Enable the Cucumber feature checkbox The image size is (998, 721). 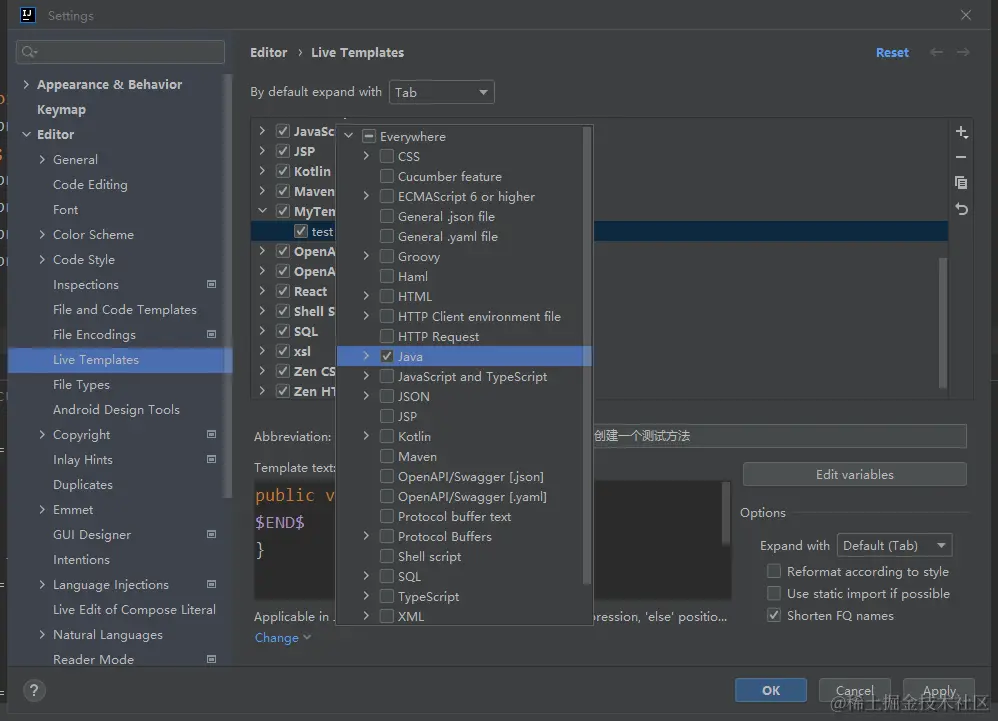coord(386,176)
